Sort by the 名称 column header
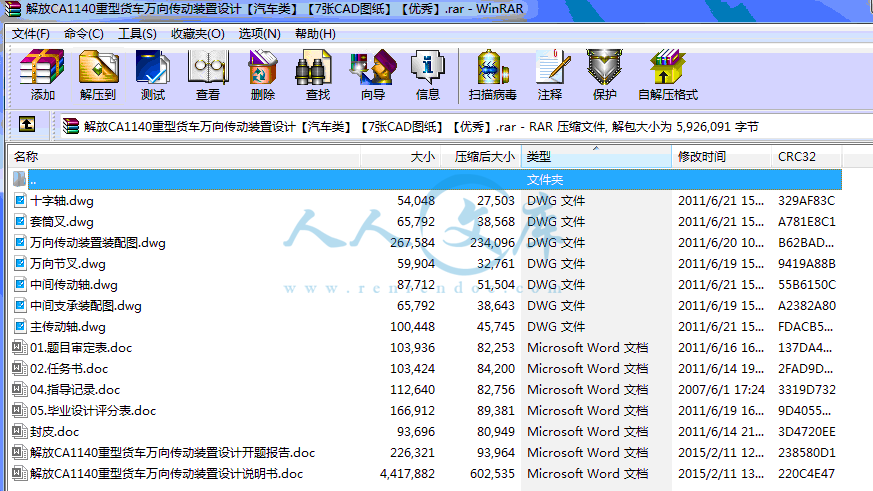873x491 pixels. pyautogui.click(x=184, y=157)
